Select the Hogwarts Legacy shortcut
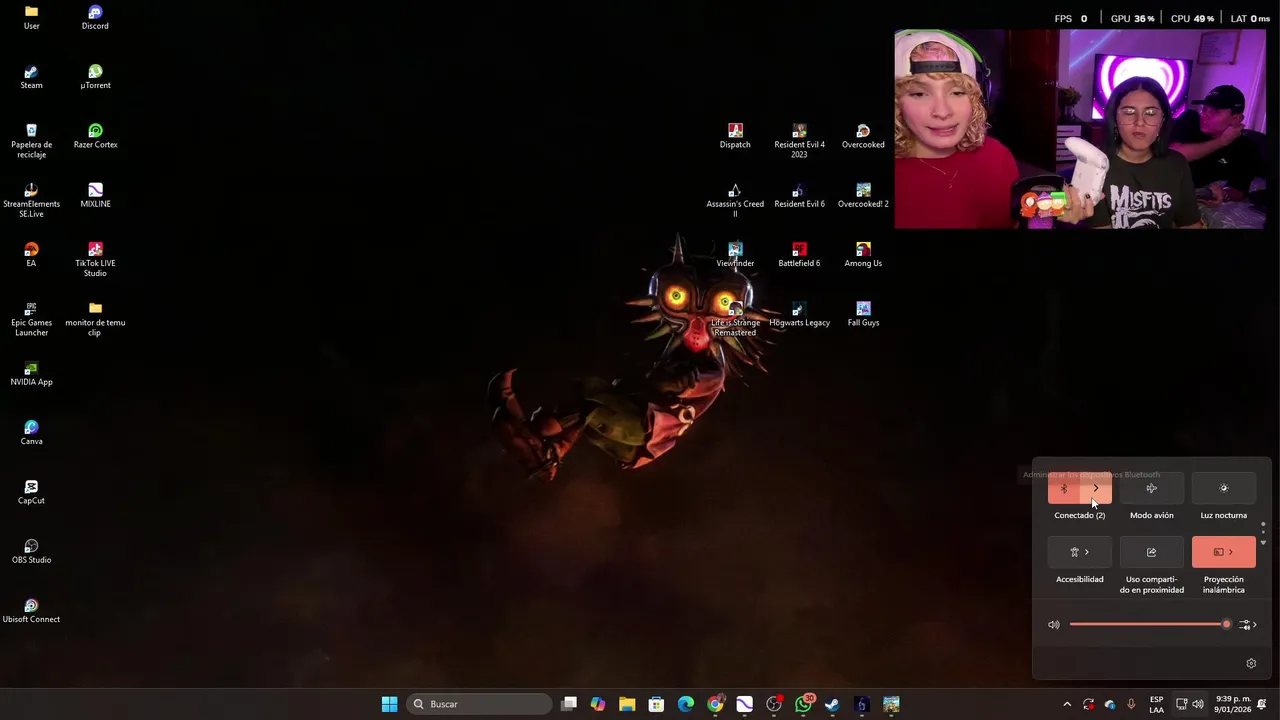The height and width of the screenshot is (720, 1280). 799,314
